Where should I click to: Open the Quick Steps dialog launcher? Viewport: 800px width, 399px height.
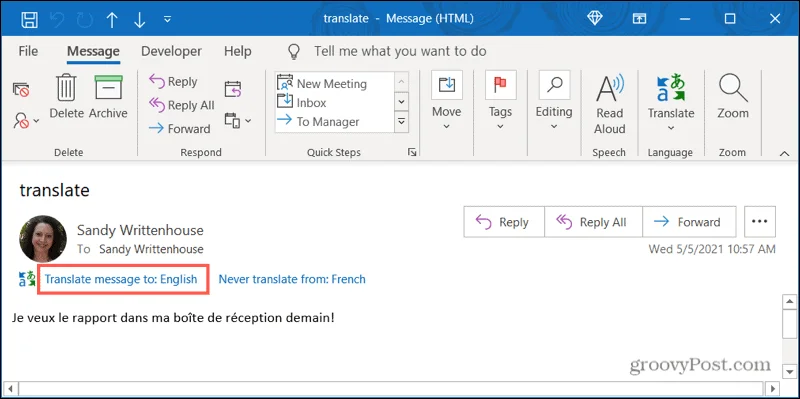point(412,152)
